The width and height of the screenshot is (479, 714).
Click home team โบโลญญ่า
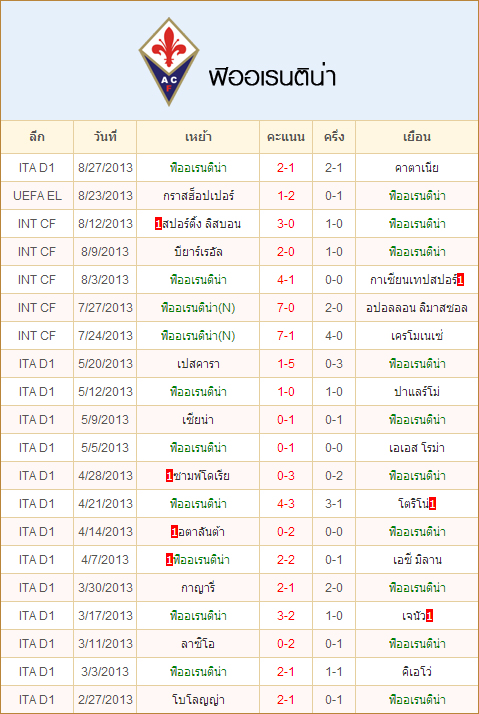(198, 700)
